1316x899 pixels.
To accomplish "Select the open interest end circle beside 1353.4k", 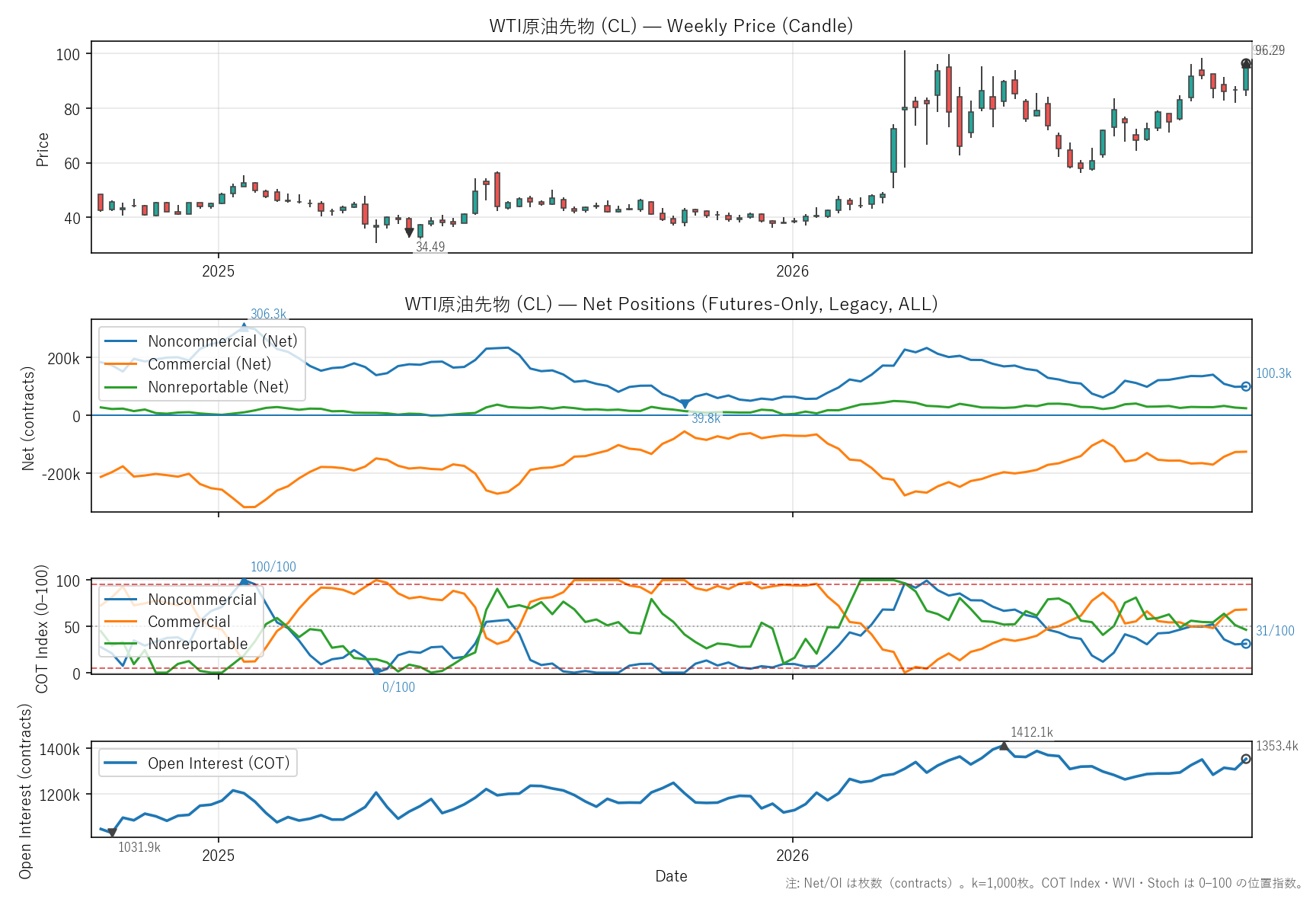I will [x=1246, y=759].
